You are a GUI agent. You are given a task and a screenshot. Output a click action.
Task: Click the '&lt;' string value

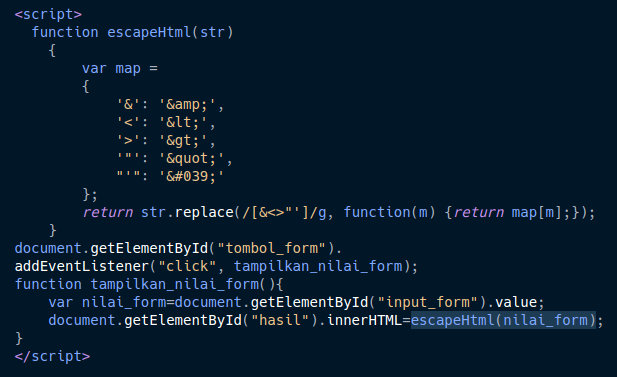[x=183, y=122]
